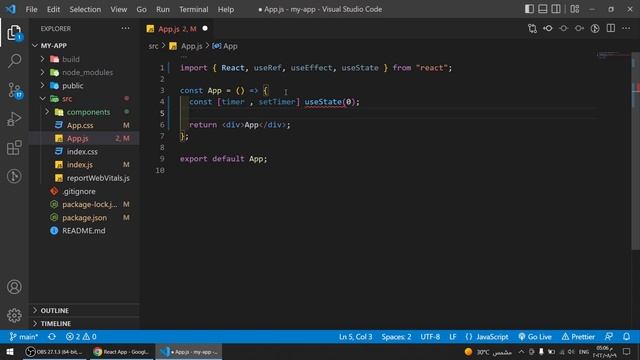Change encoding via UTF-8
640x360 pixels.
[x=430, y=337]
